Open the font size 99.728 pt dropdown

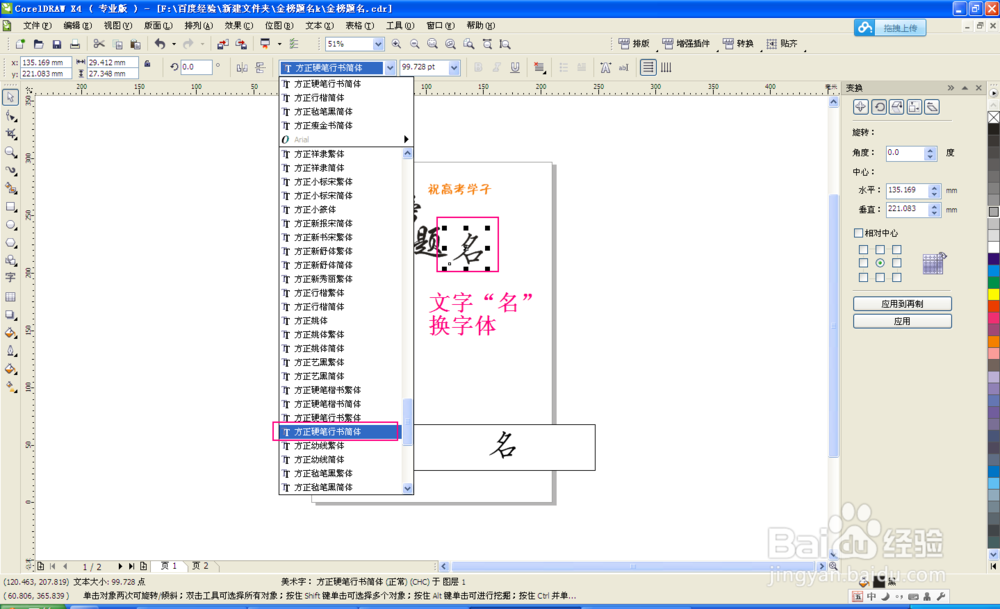pyautogui.click(x=454, y=68)
